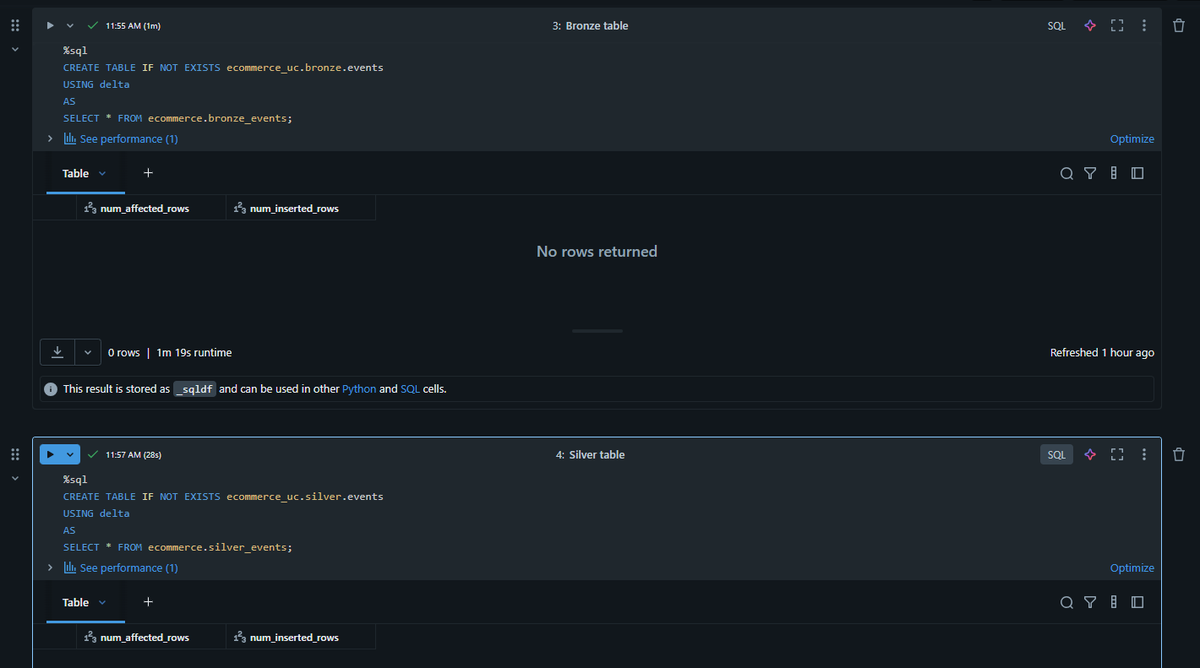Click num_inserted_rows column header in Silver results

(x=301, y=638)
